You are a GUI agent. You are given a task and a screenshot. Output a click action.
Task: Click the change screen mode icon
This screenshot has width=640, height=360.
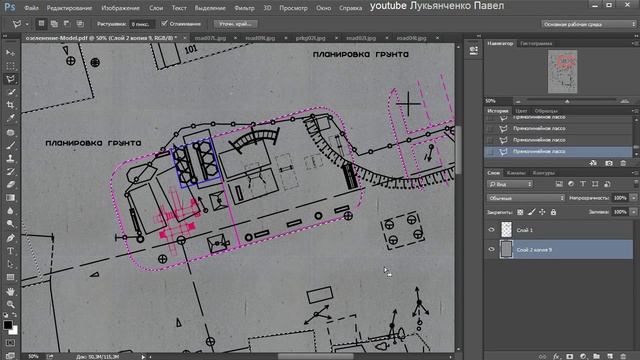click(11, 356)
